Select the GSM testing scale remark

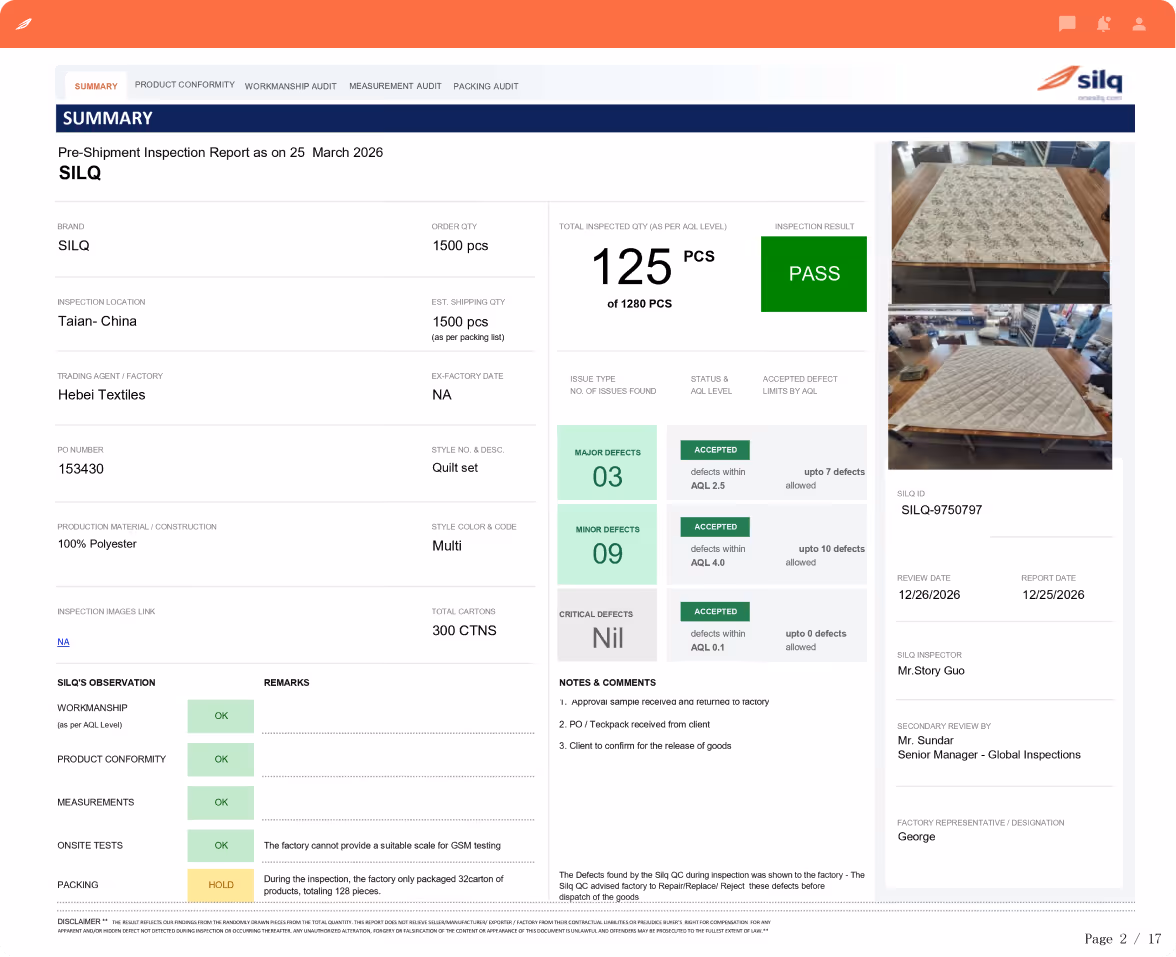click(382, 846)
